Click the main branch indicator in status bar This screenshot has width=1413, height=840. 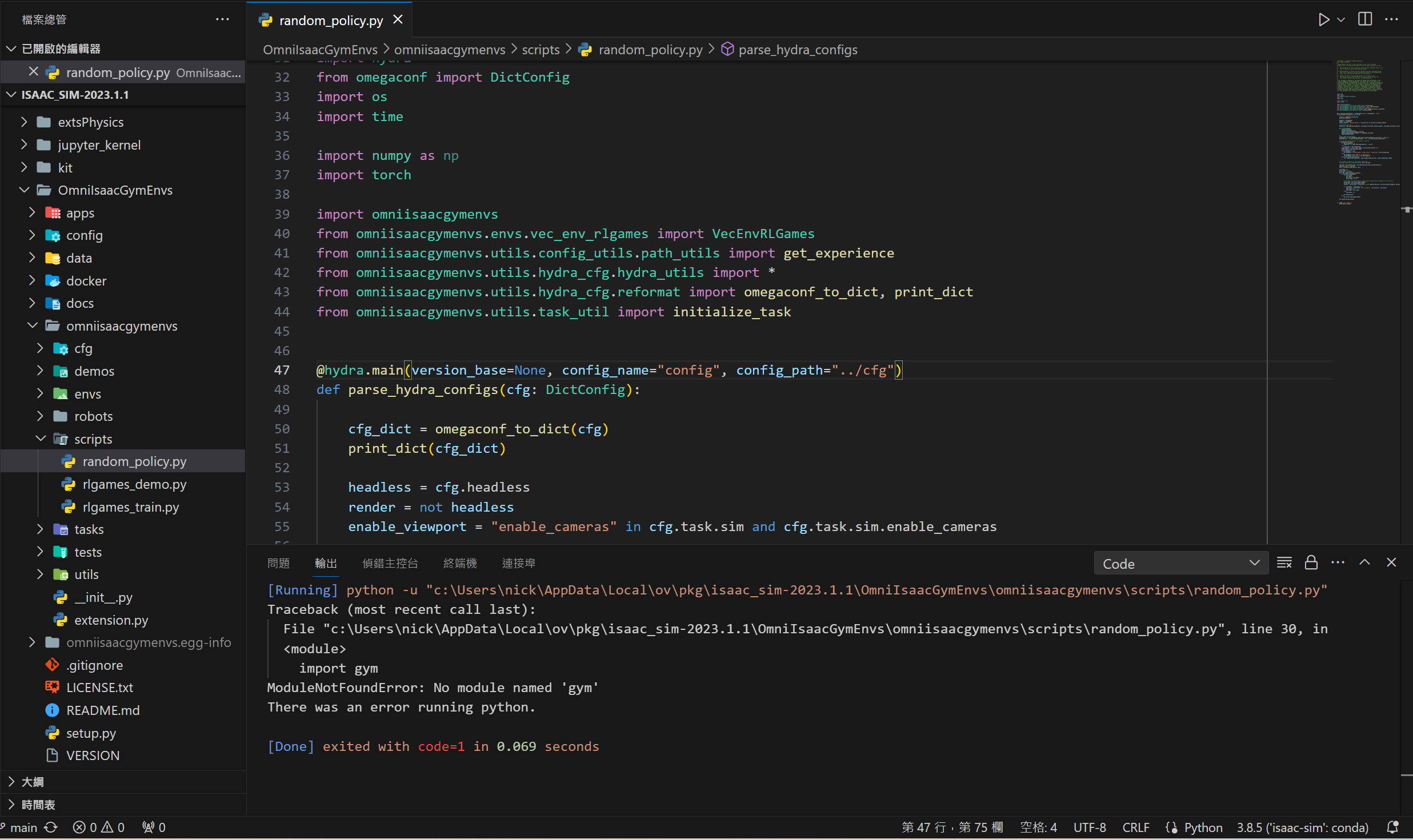[24, 827]
